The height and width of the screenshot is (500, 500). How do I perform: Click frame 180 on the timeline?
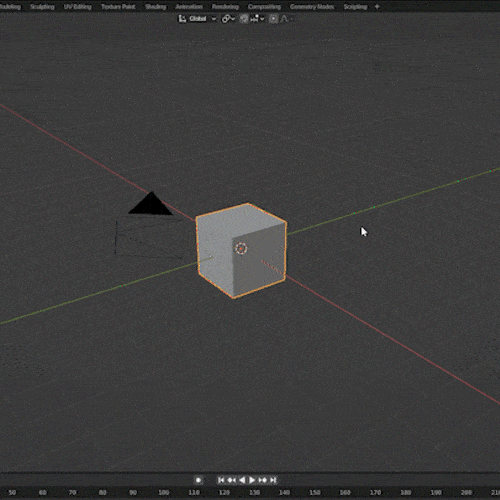click(405, 492)
